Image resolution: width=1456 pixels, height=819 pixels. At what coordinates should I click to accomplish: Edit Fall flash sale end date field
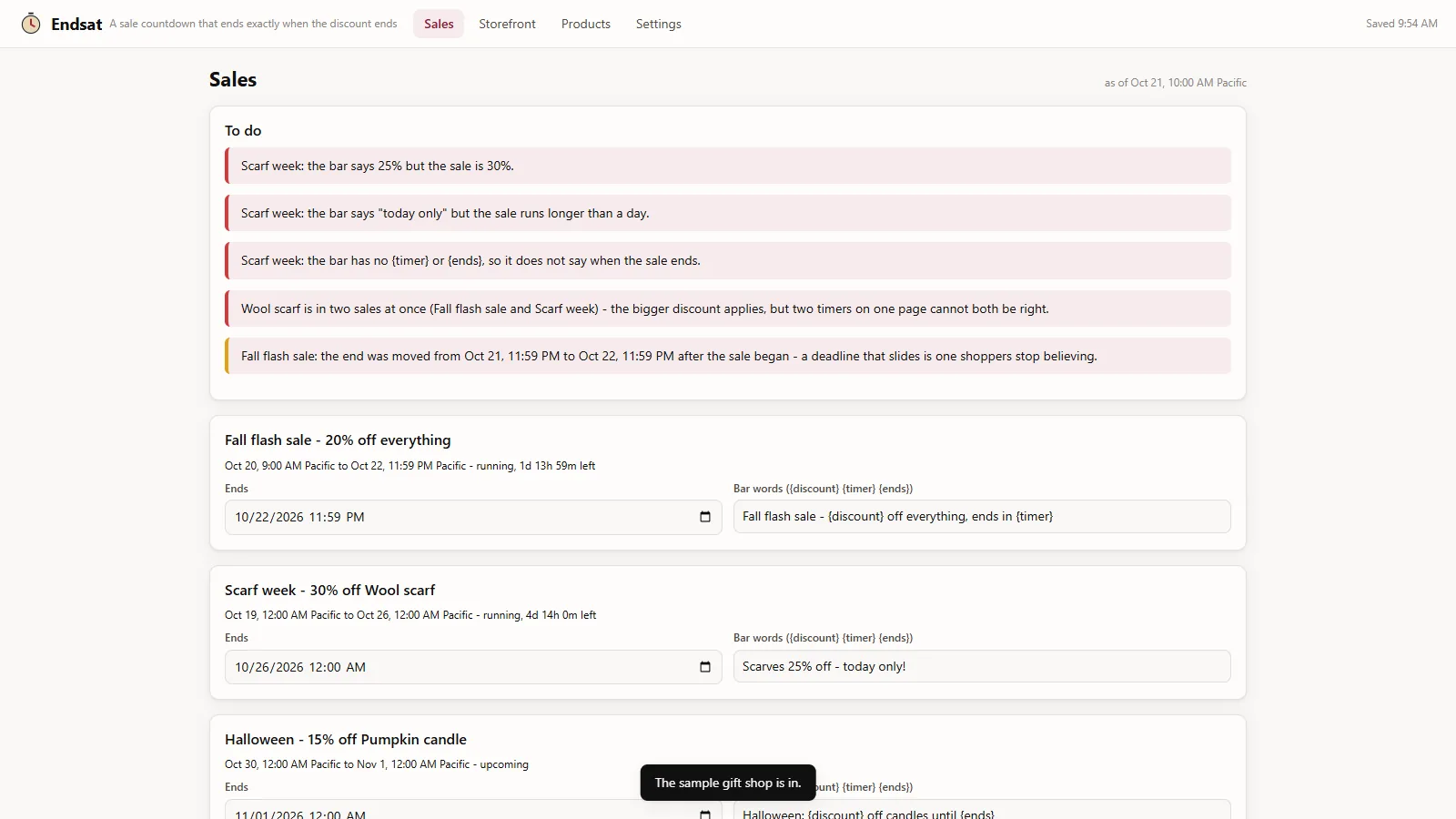[x=473, y=517]
